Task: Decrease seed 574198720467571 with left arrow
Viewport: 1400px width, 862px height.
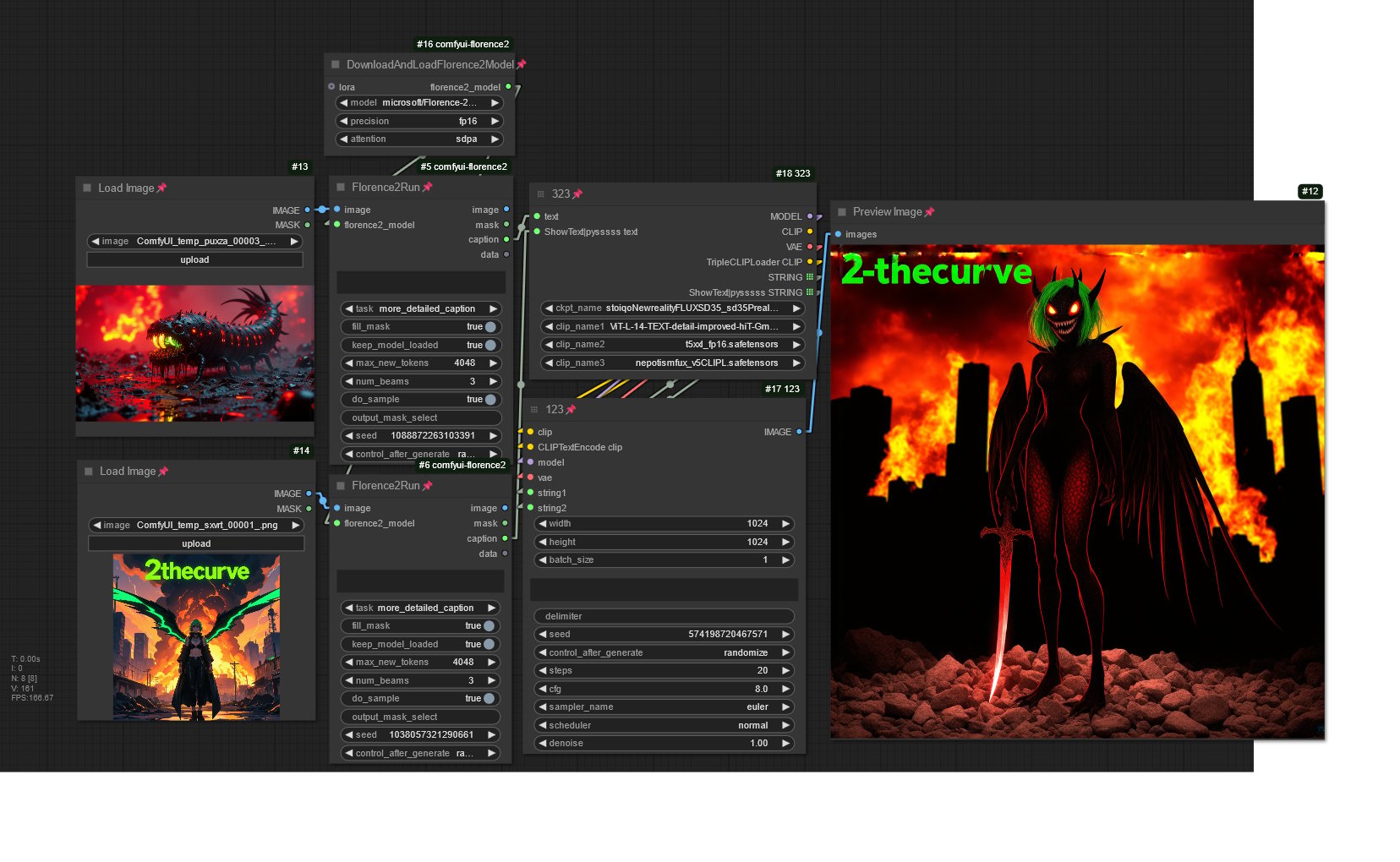Action: (543, 634)
